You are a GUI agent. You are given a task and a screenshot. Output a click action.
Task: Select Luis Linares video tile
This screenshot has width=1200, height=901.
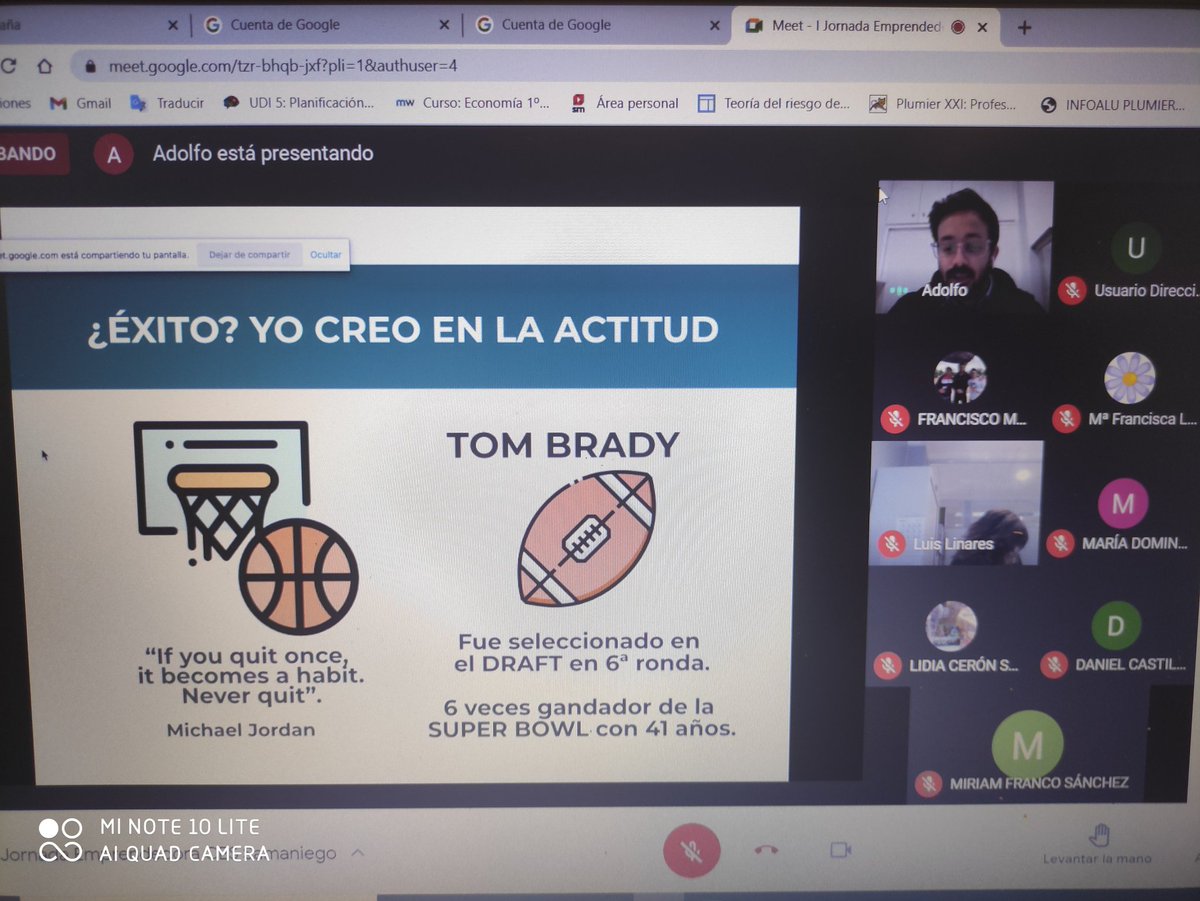coord(955,503)
